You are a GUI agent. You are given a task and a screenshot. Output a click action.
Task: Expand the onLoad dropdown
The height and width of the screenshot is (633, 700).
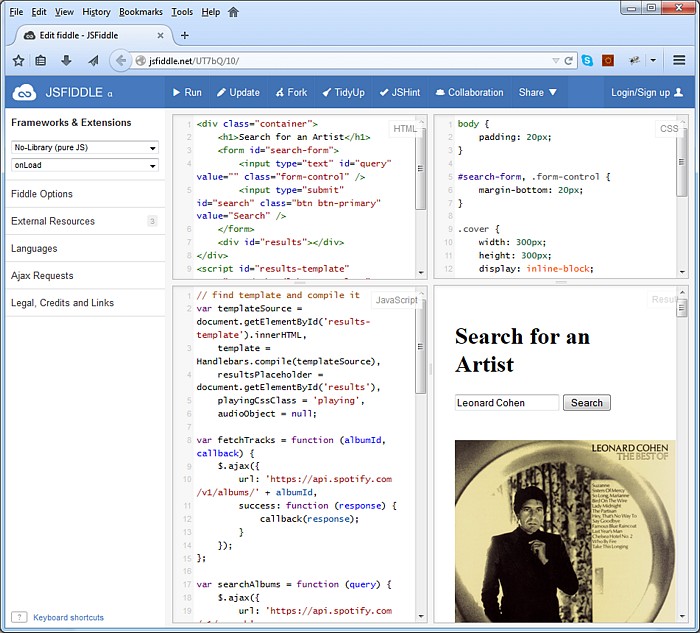coord(85,165)
